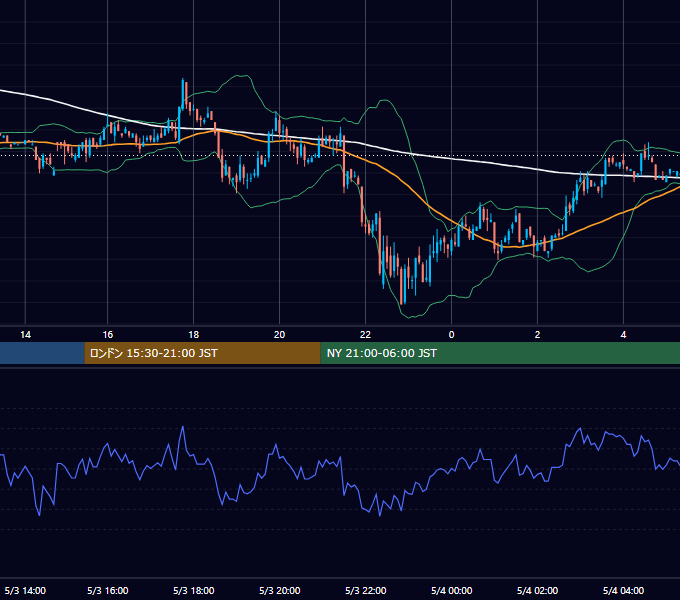Click the NY 21:00-06:00 JST session bar
680x600 pixels.
click(500, 353)
